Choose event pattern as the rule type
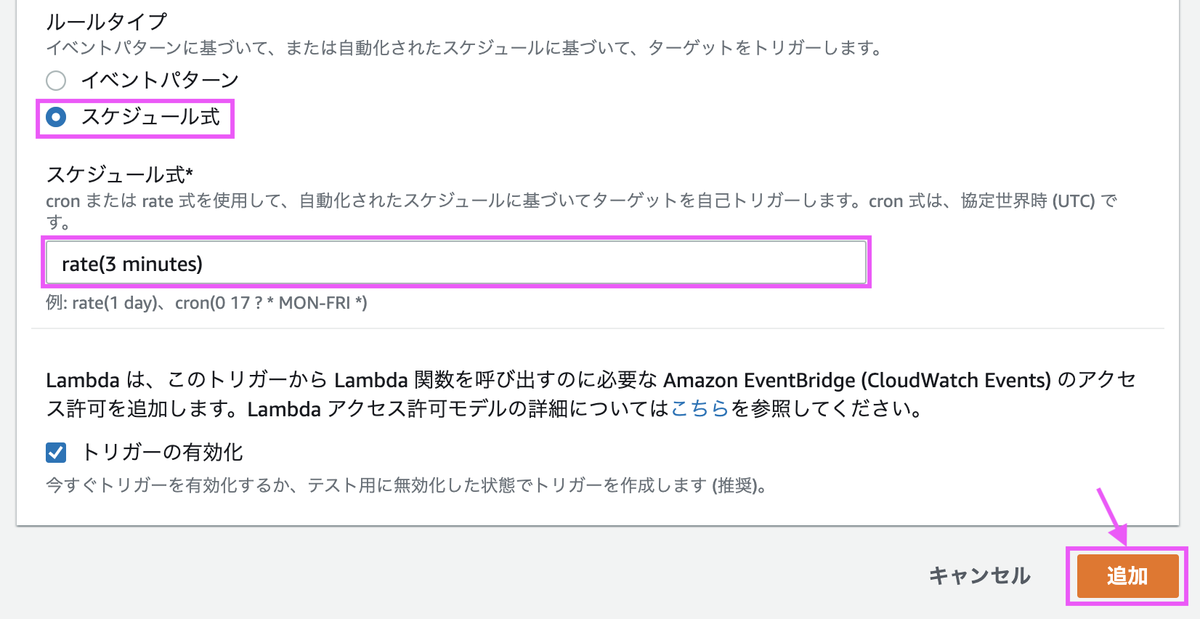The image size is (1200, 619). click(56, 81)
